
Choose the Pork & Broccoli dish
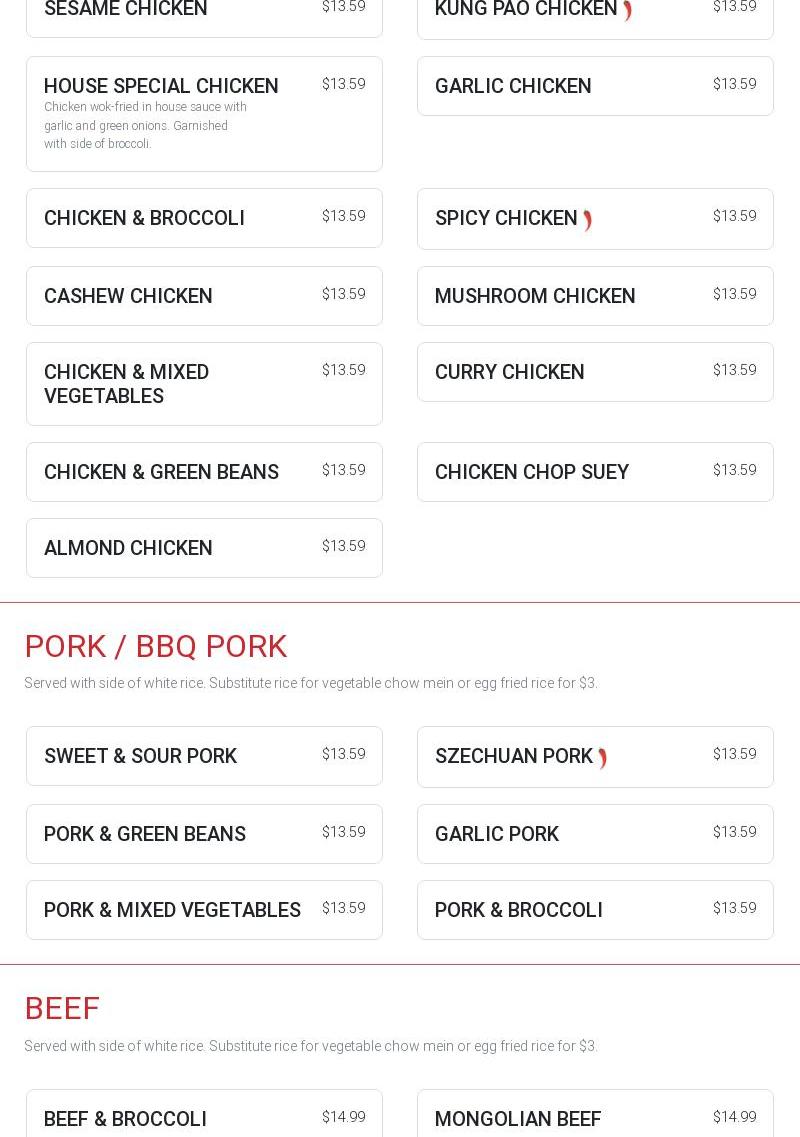click(x=595, y=910)
